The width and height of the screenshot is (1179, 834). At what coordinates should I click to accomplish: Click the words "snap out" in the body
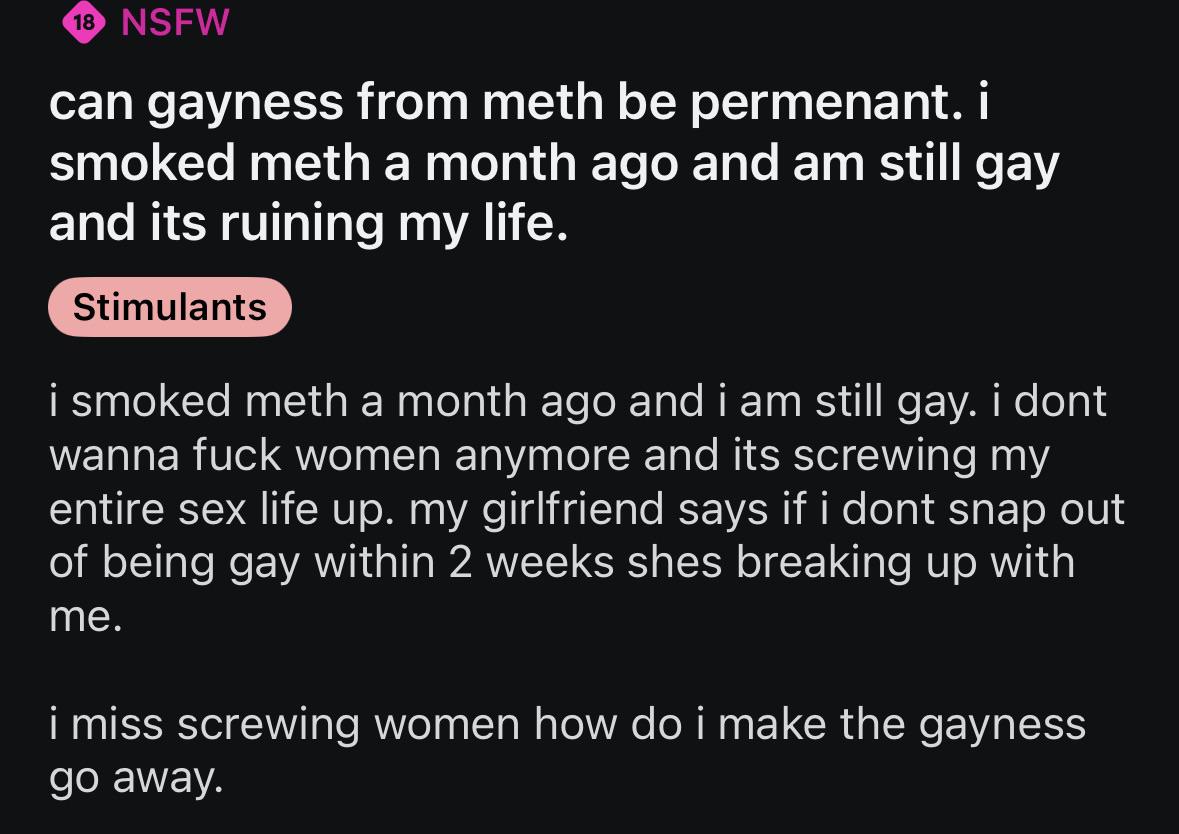coord(1038,510)
